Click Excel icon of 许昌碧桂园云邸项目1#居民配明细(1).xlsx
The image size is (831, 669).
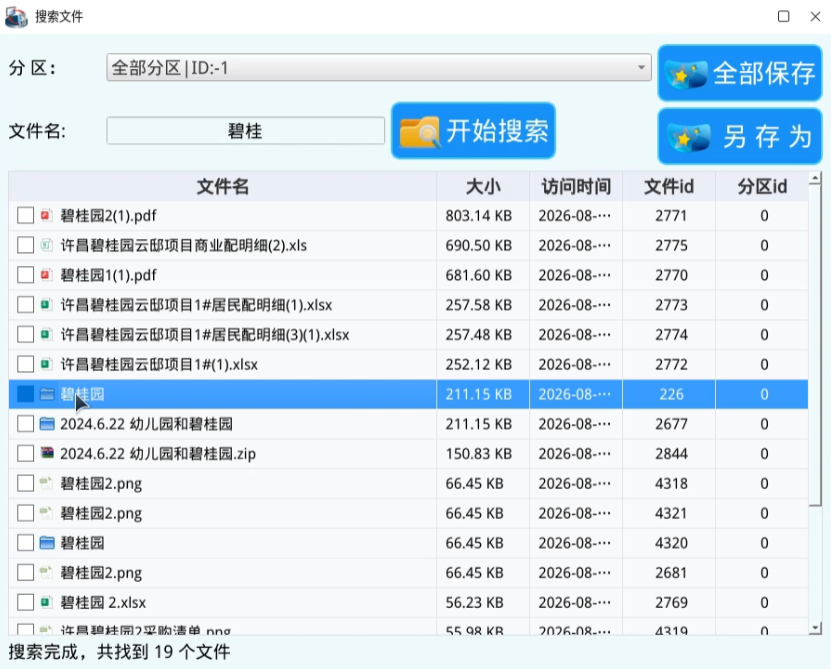[47, 304]
